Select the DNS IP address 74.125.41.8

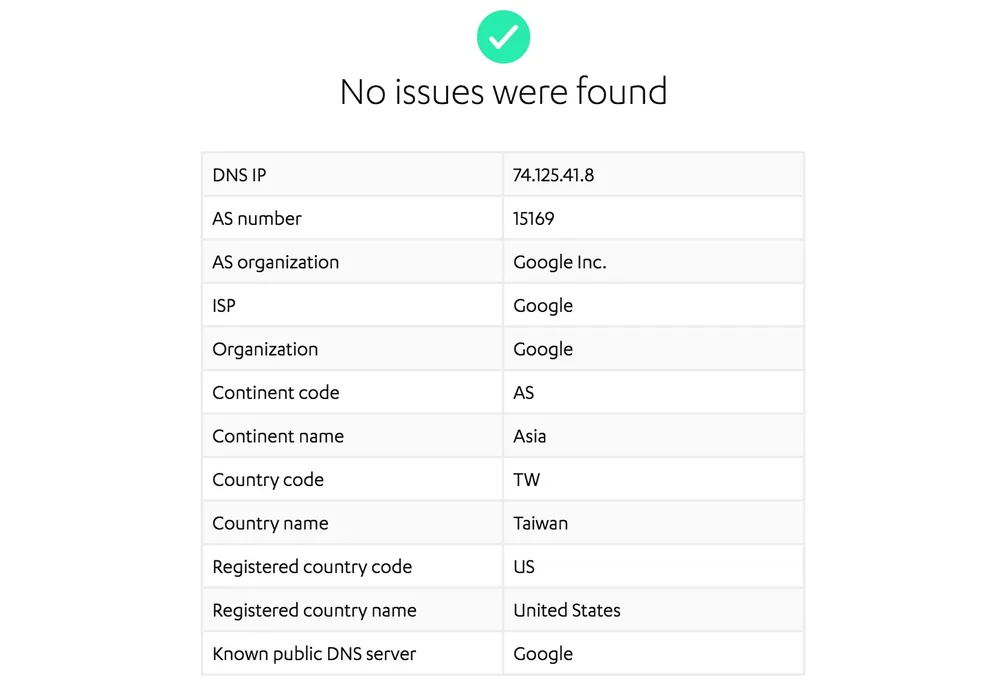pyautogui.click(x=553, y=175)
